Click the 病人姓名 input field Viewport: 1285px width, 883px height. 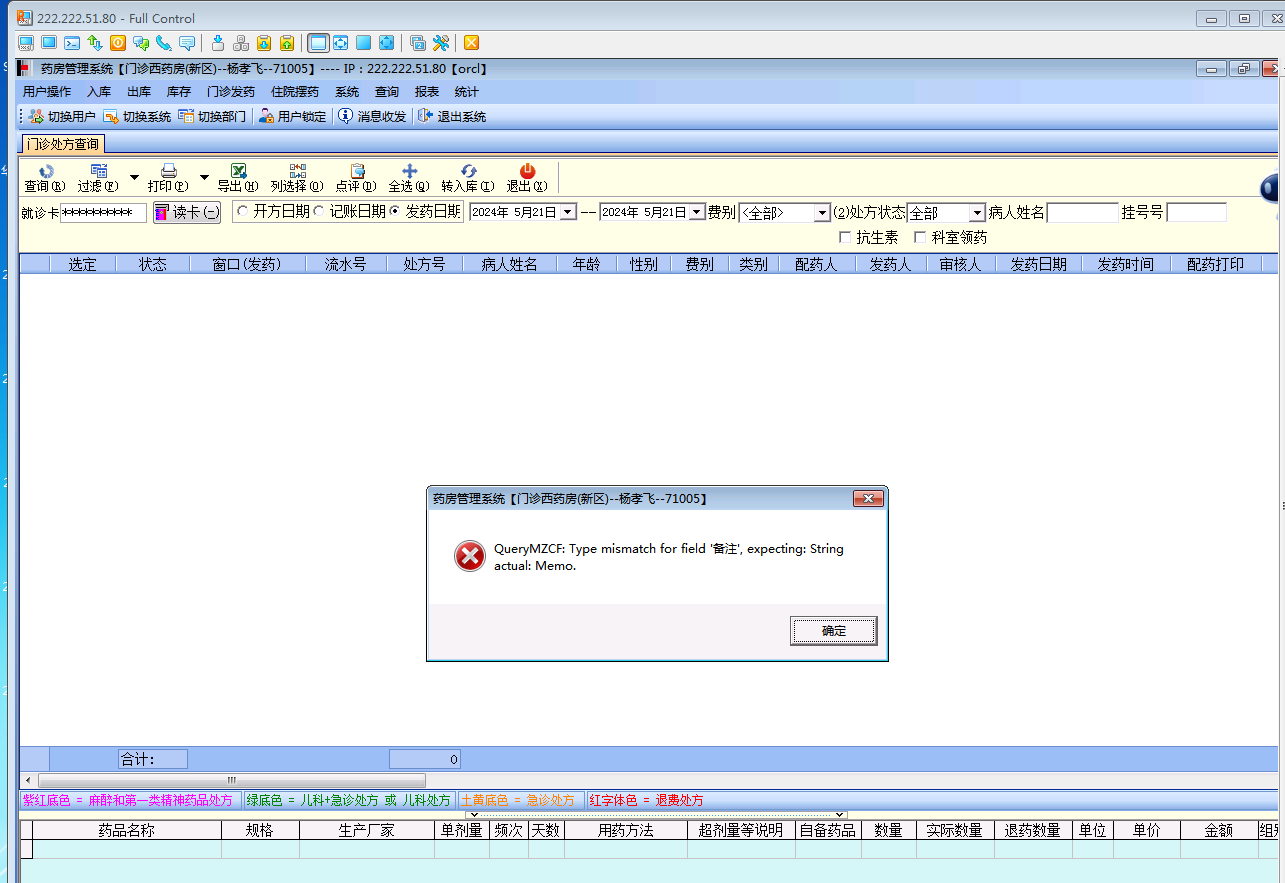1083,213
